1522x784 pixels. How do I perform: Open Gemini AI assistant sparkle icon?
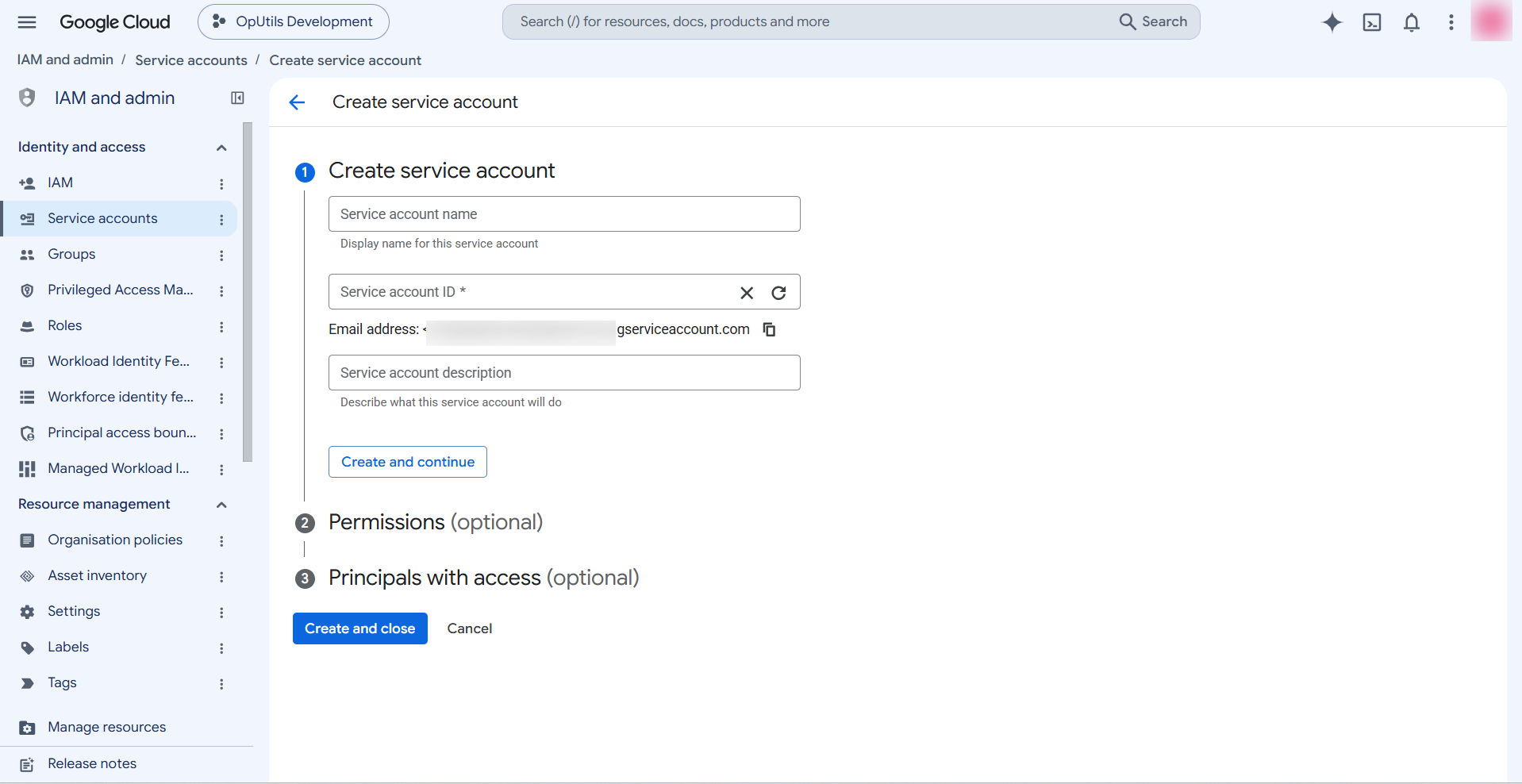[x=1332, y=22]
